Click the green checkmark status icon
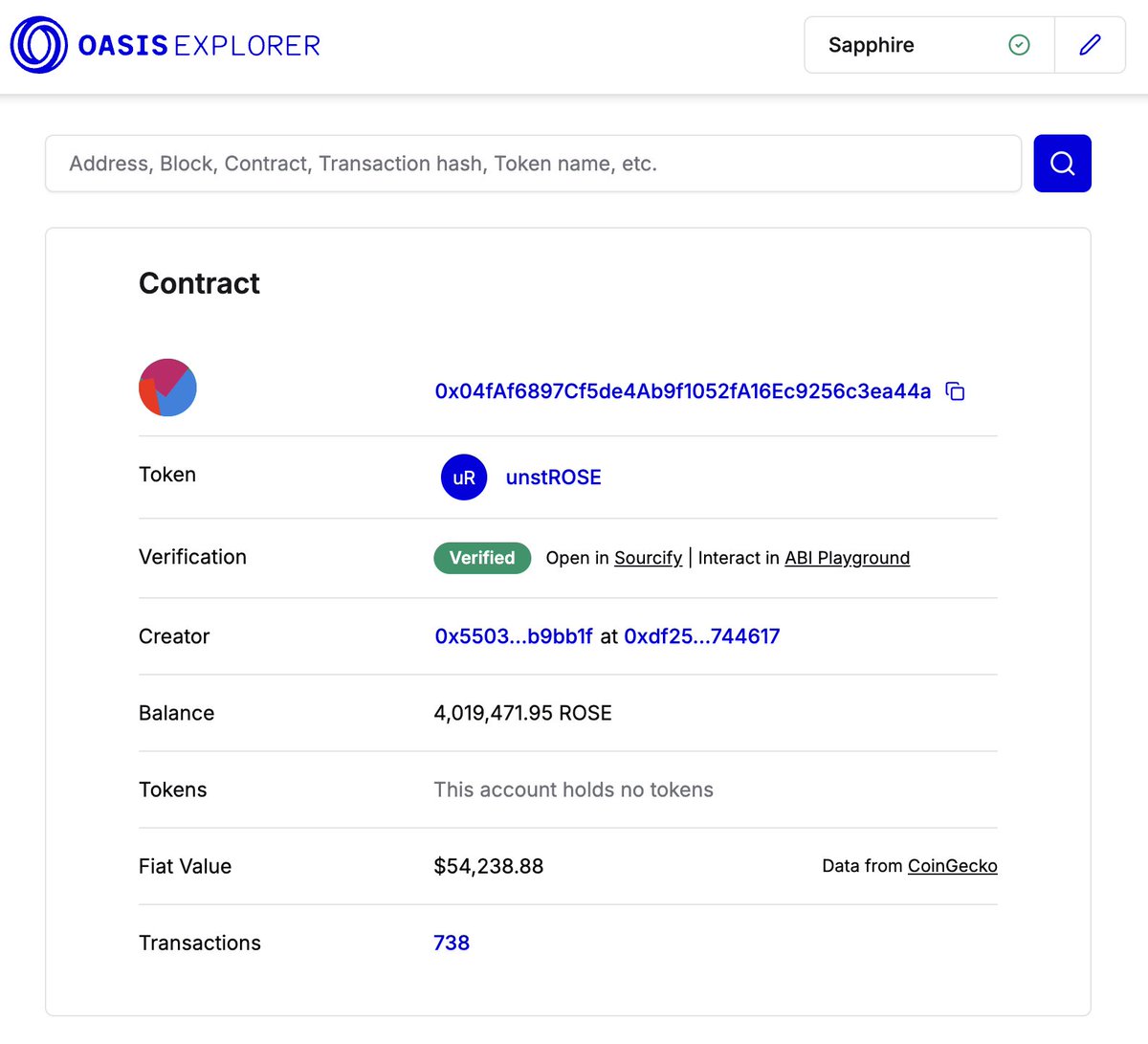 click(1019, 45)
